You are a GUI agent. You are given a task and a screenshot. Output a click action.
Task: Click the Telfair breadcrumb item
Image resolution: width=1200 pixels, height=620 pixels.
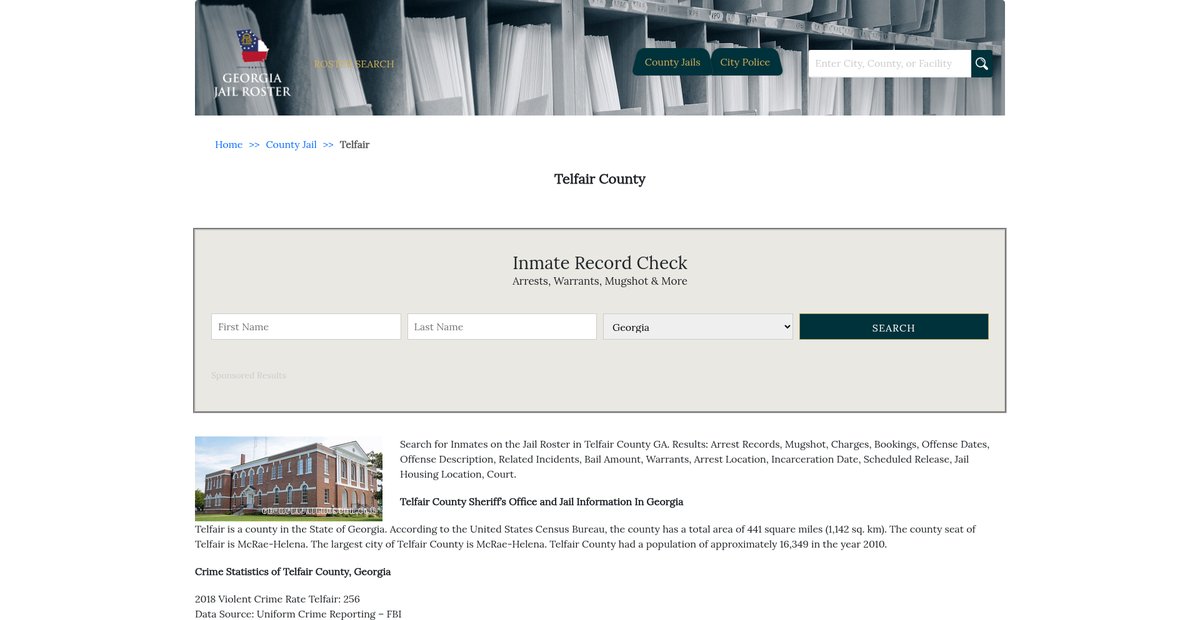tap(354, 145)
